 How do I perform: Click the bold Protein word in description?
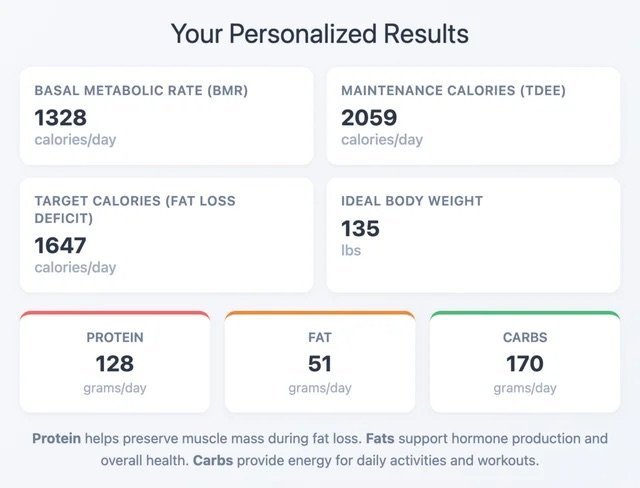pyautogui.click(x=56, y=439)
